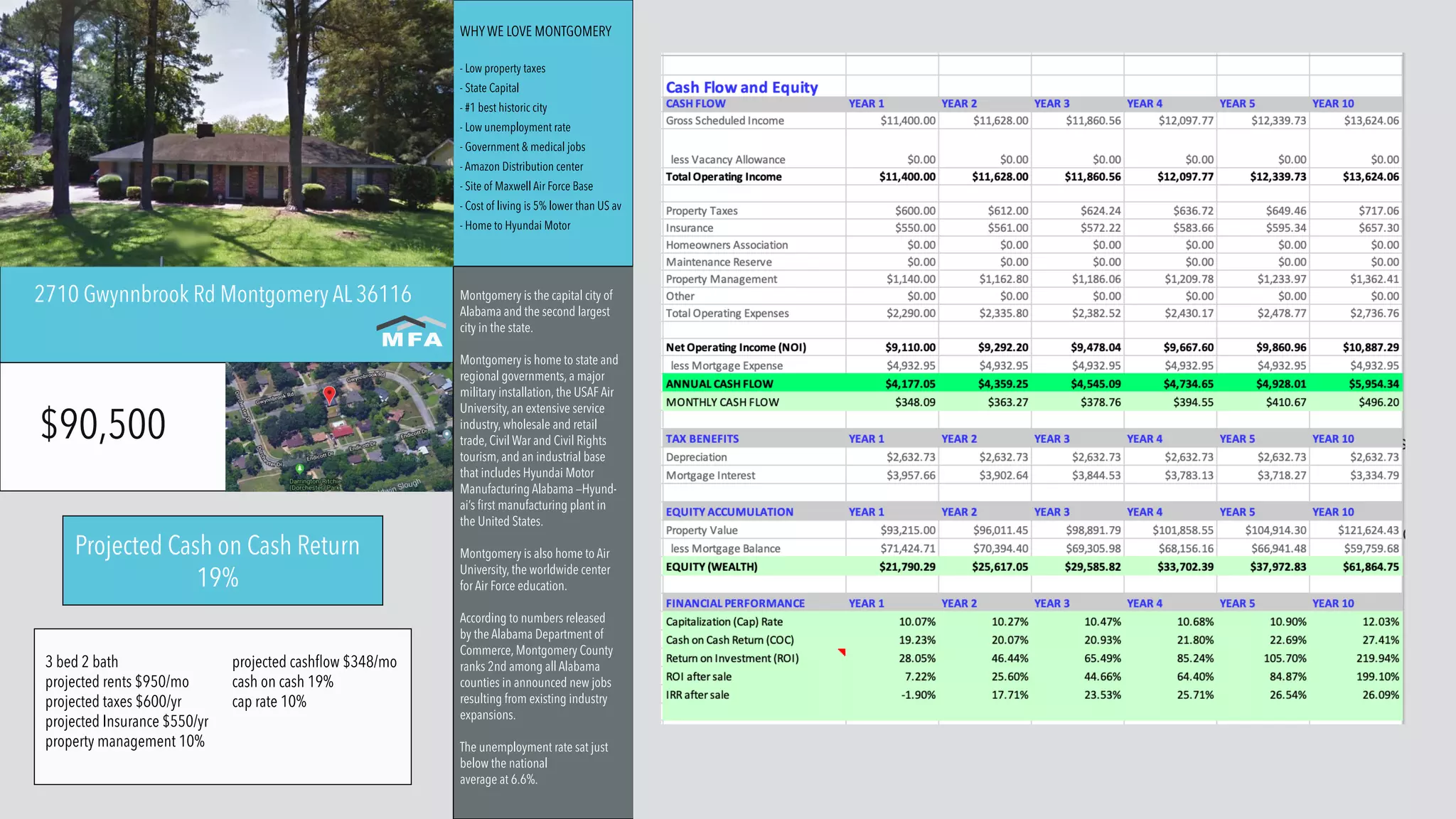
Task: Click the red comment indicator triangle
Action: point(842,651)
